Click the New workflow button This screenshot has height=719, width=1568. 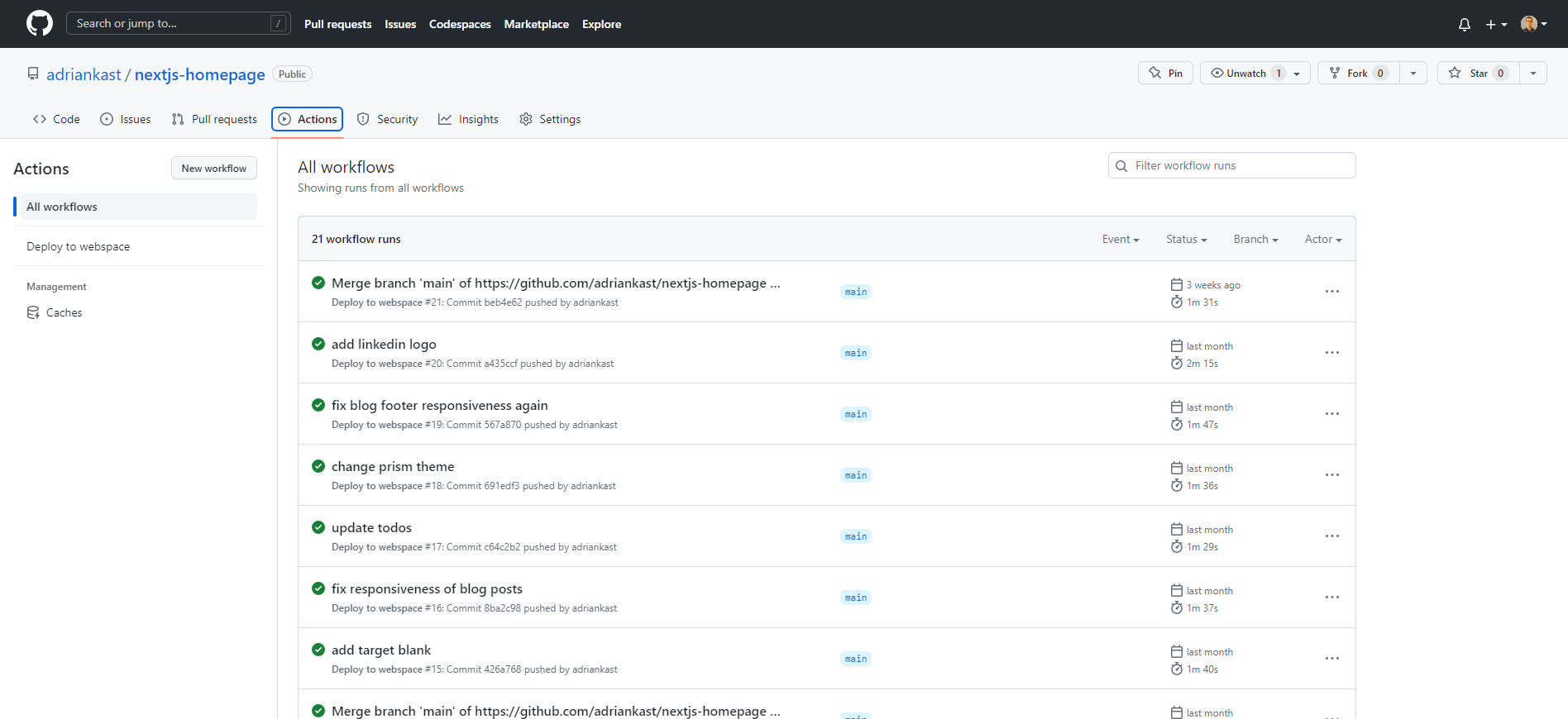[214, 168]
